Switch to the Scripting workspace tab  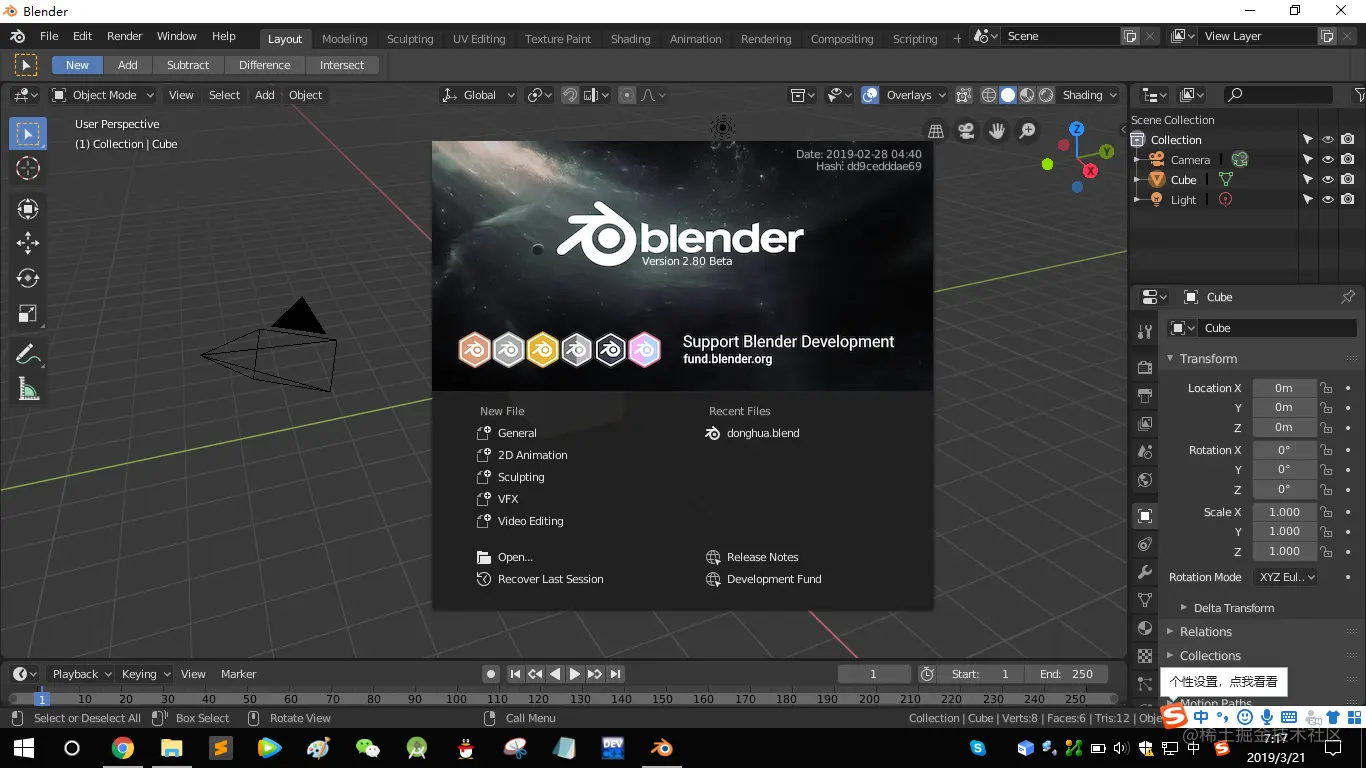point(915,39)
